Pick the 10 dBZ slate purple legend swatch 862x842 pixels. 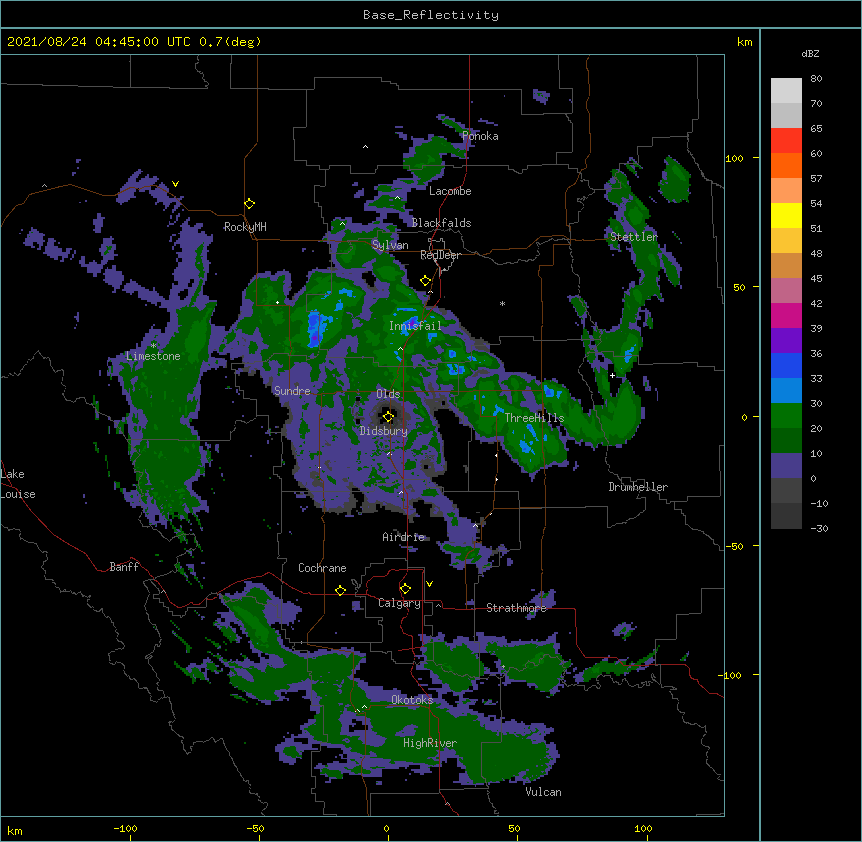click(x=786, y=466)
